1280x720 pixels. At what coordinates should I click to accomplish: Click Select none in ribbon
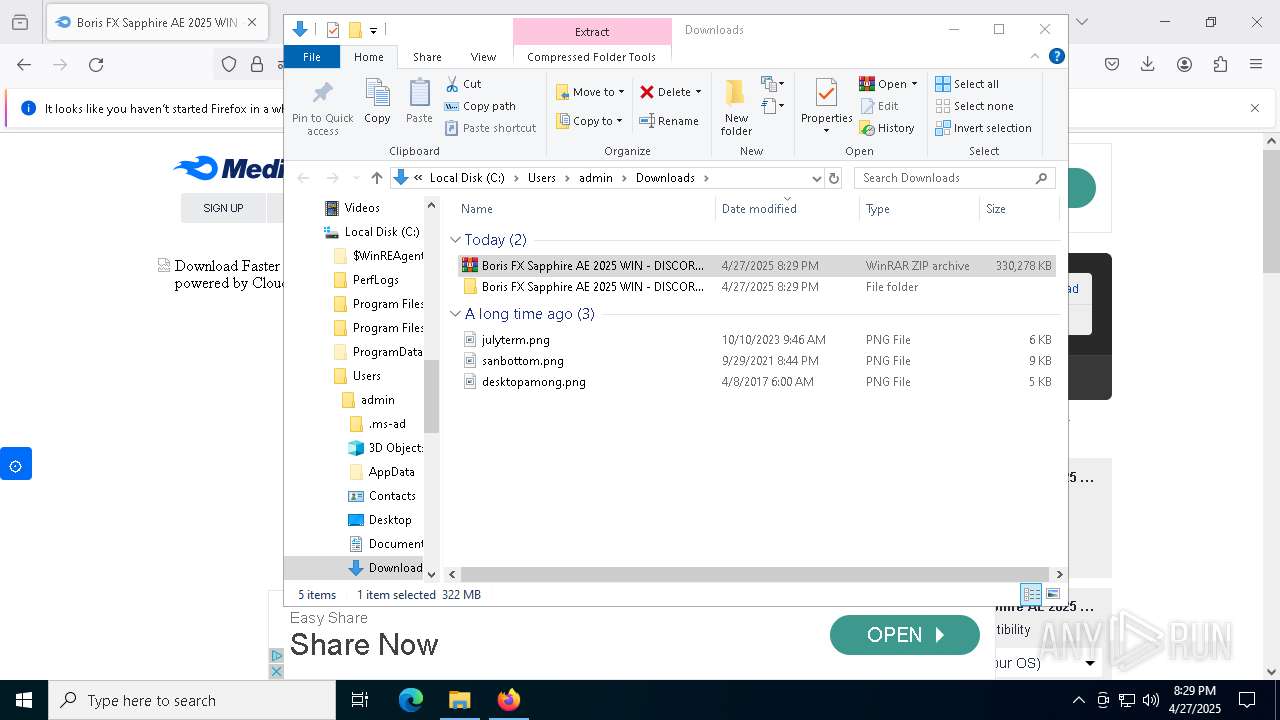pyautogui.click(x=974, y=106)
